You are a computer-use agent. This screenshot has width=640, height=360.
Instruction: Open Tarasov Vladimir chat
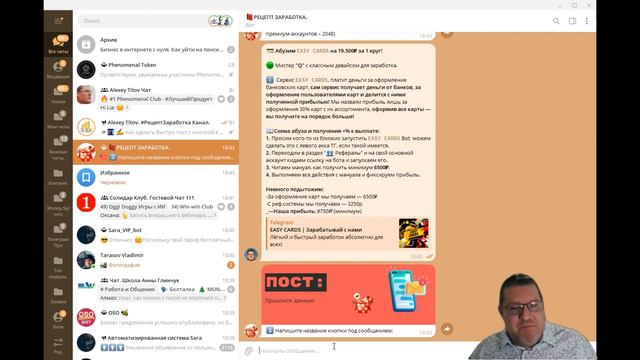click(156, 260)
